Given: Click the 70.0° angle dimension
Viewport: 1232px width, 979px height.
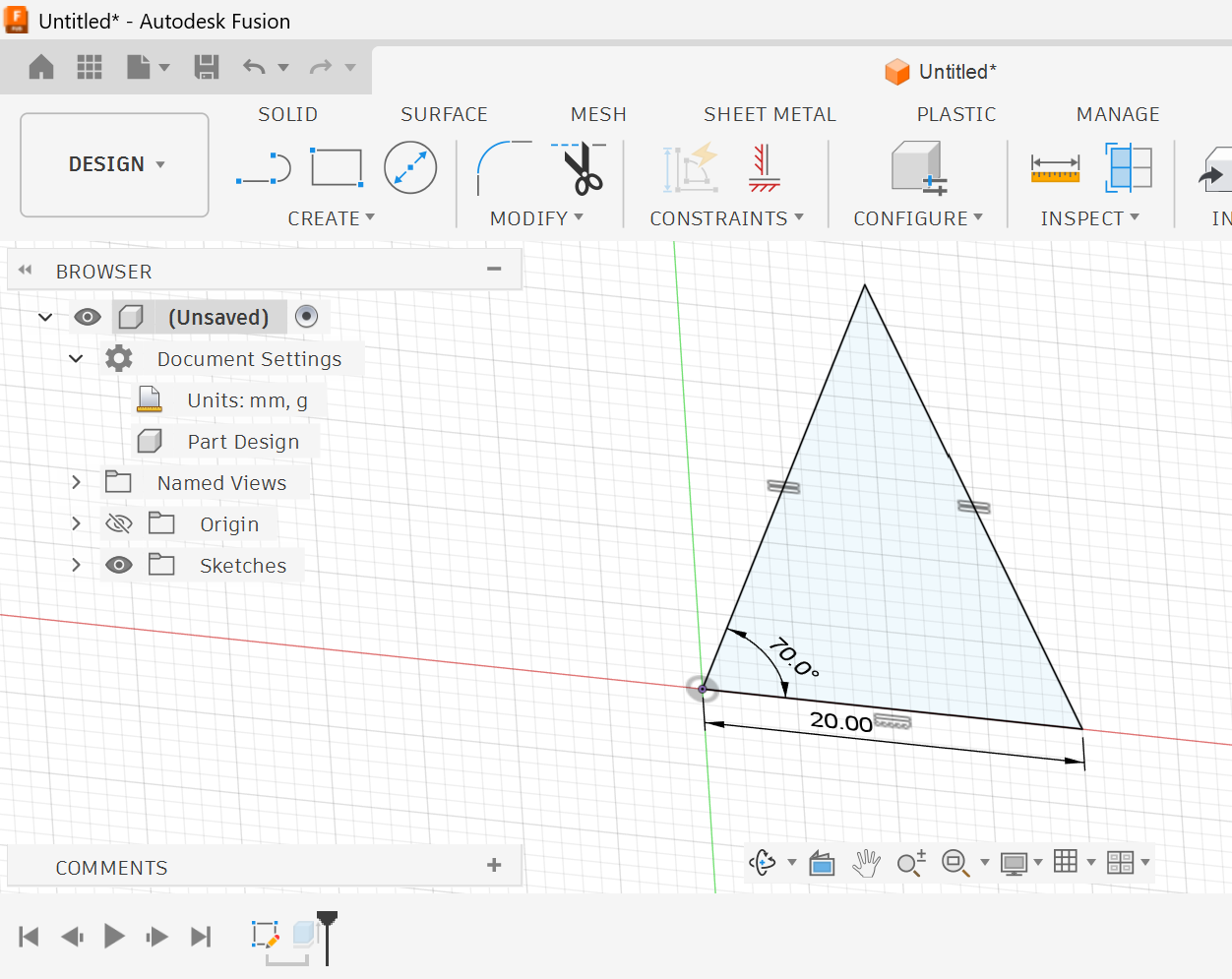Looking at the screenshot, I should 793,657.
